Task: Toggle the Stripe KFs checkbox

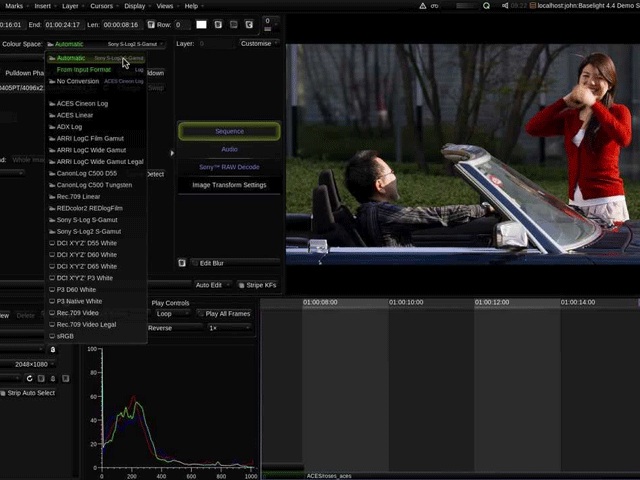Action: pos(242,285)
